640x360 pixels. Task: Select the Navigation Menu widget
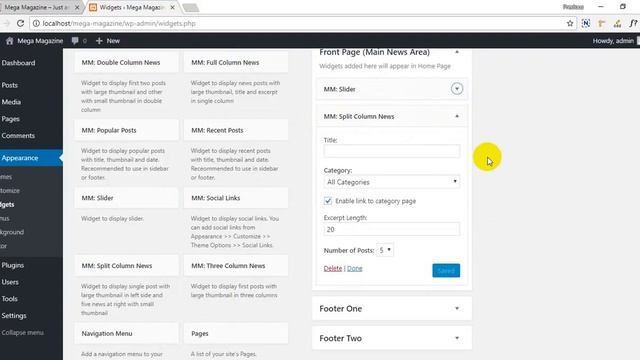tap(127, 333)
